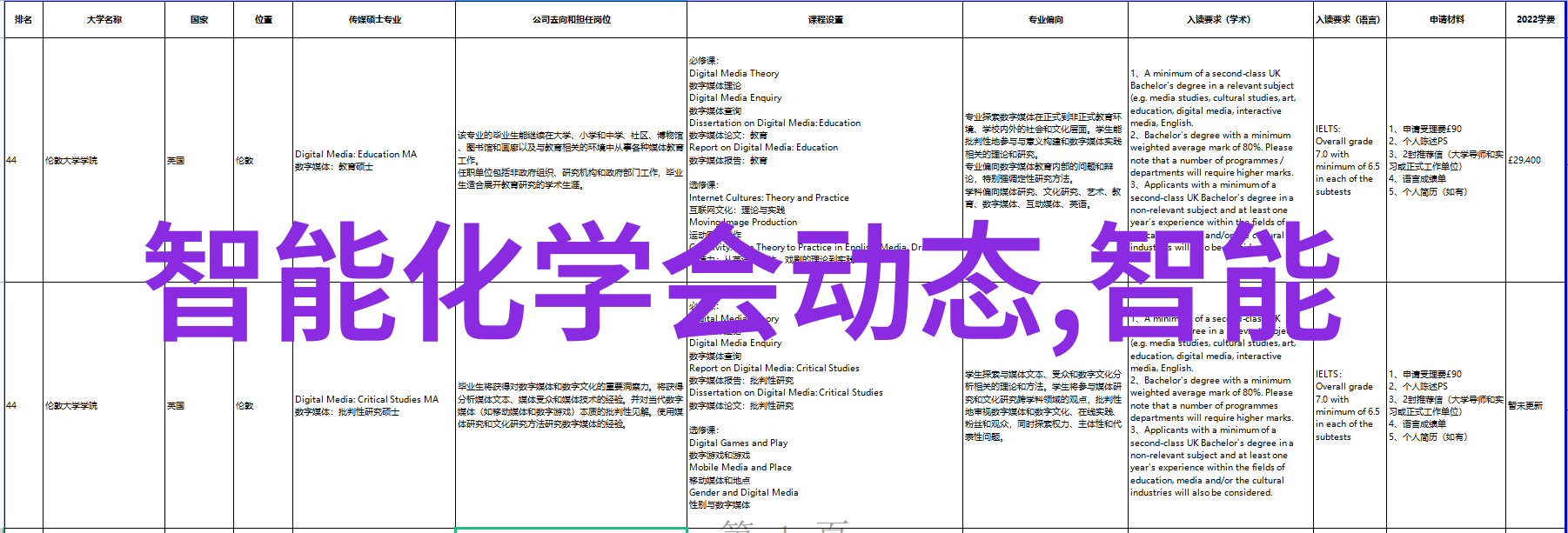1568x533 pixels.
Task: Select rank 44 in the Education MA row
Action: click(x=23, y=160)
